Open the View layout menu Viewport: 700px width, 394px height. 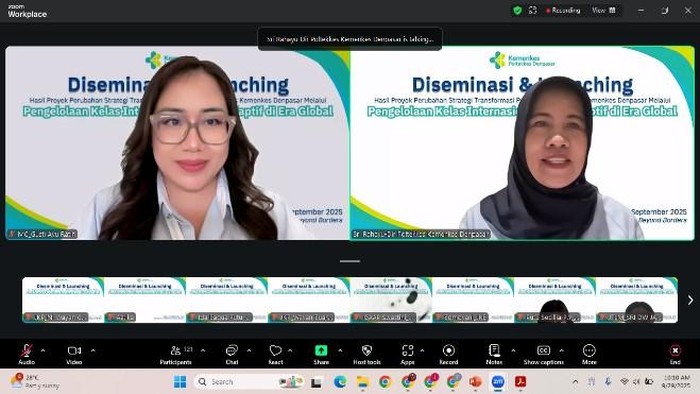(x=604, y=10)
